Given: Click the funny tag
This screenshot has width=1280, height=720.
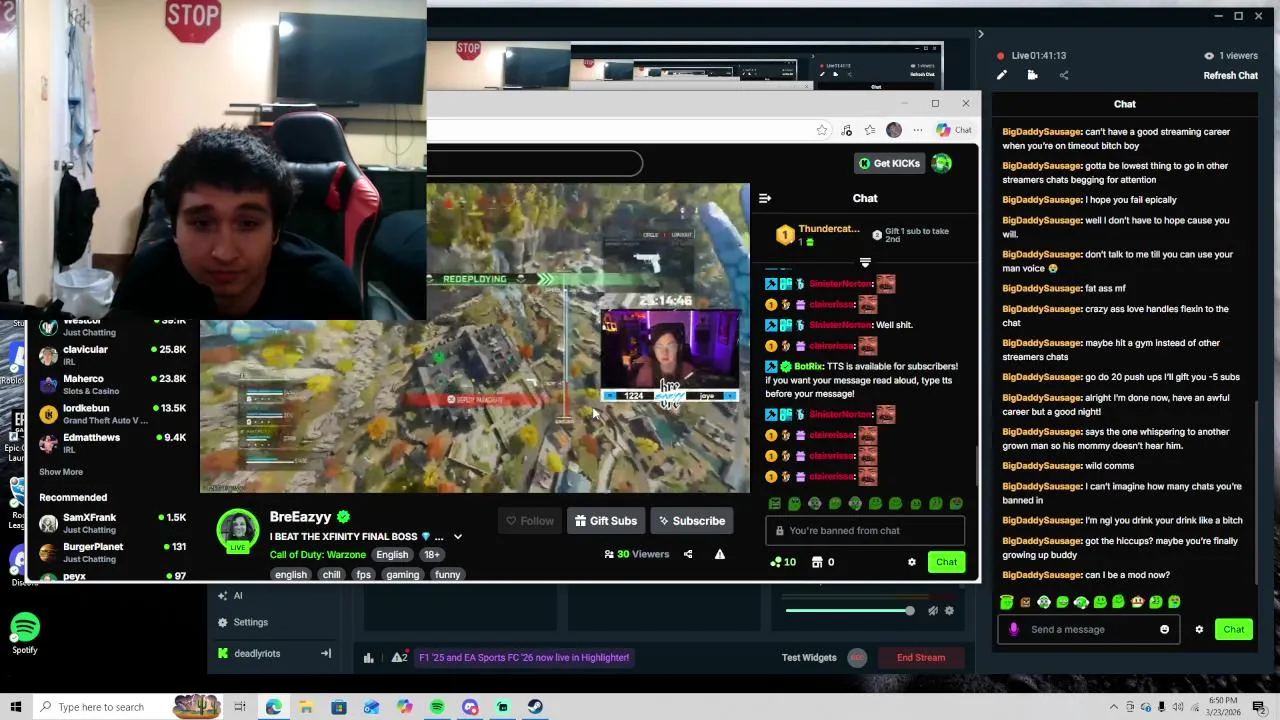Looking at the screenshot, I should (447, 575).
